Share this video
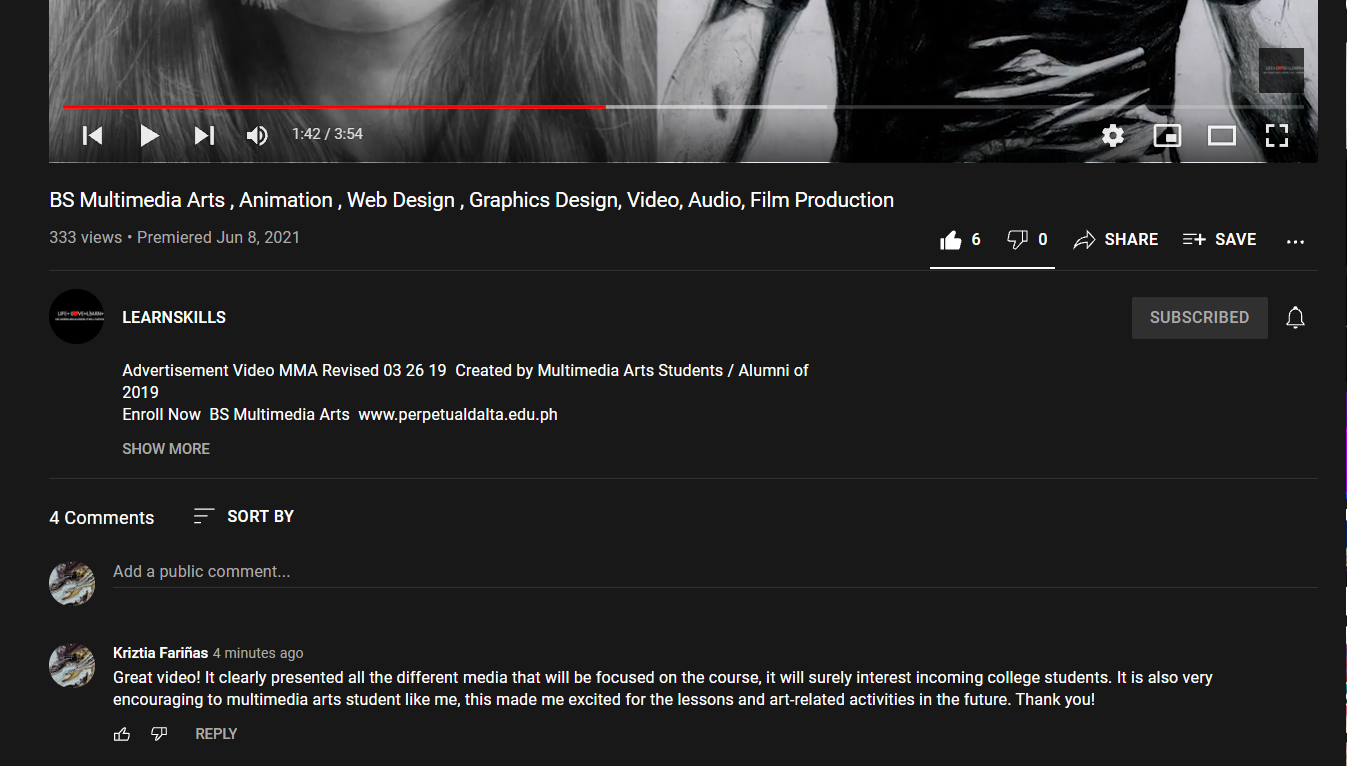 1115,240
